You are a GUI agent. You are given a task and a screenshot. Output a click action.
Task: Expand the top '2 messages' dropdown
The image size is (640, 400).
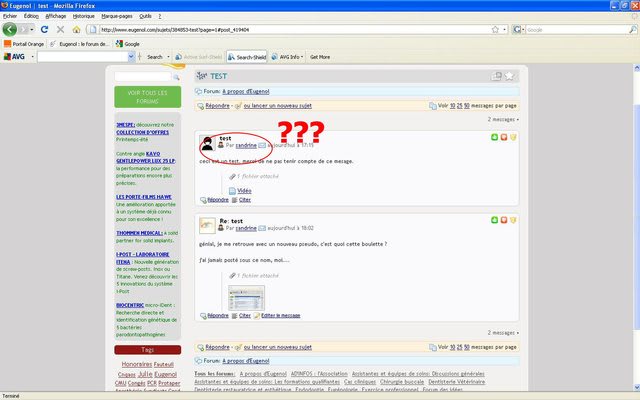point(503,119)
